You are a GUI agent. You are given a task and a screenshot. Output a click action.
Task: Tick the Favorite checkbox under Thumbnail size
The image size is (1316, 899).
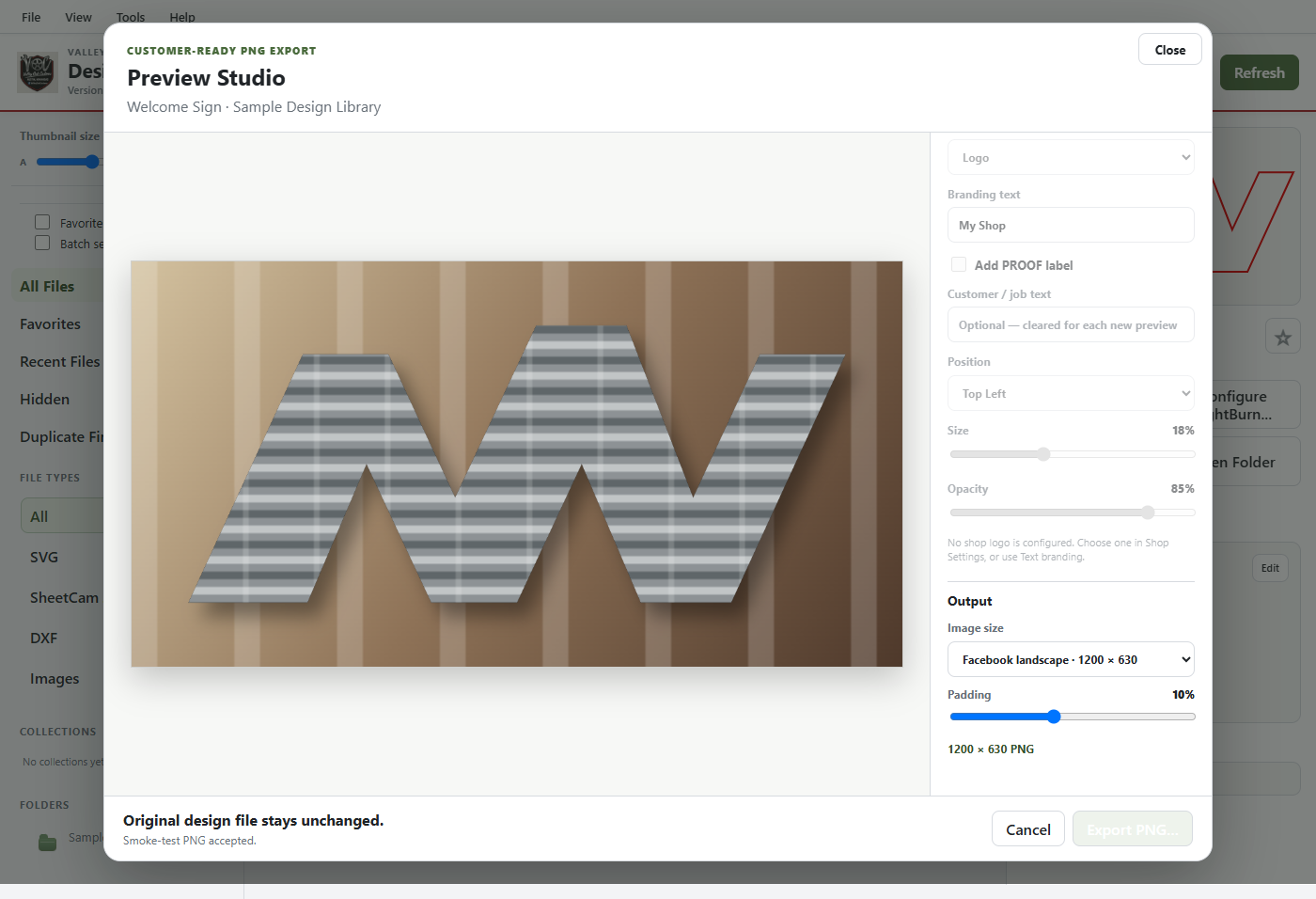coord(42,222)
